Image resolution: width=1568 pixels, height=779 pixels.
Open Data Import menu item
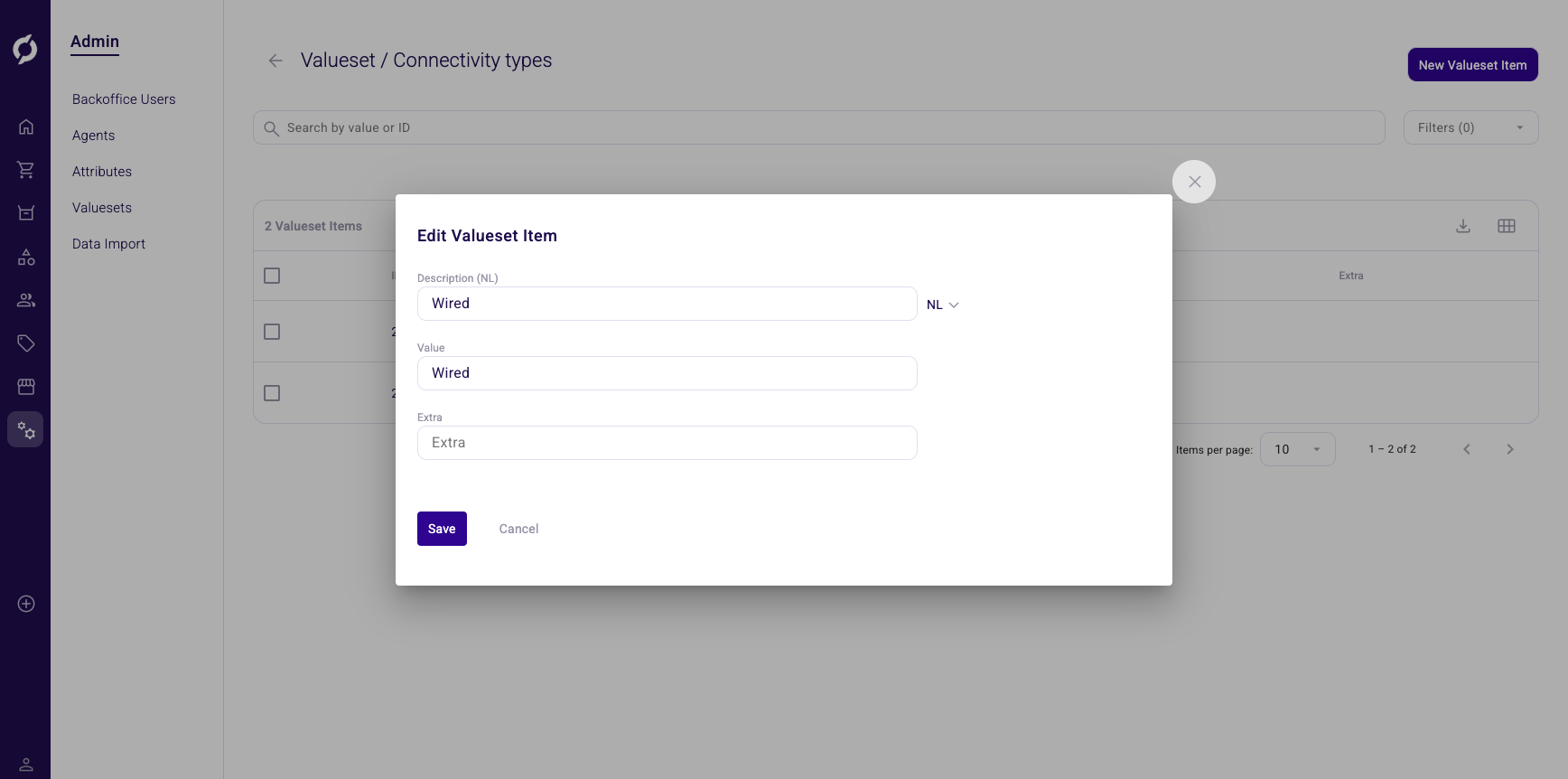coord(108,244)
